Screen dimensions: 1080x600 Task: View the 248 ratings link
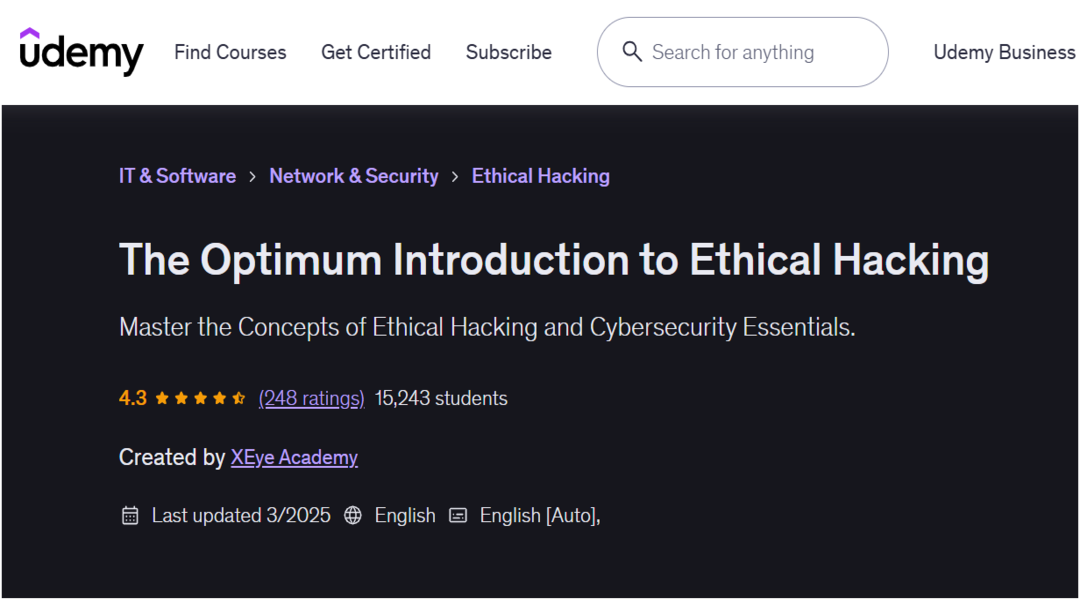(x=311, y=398)
